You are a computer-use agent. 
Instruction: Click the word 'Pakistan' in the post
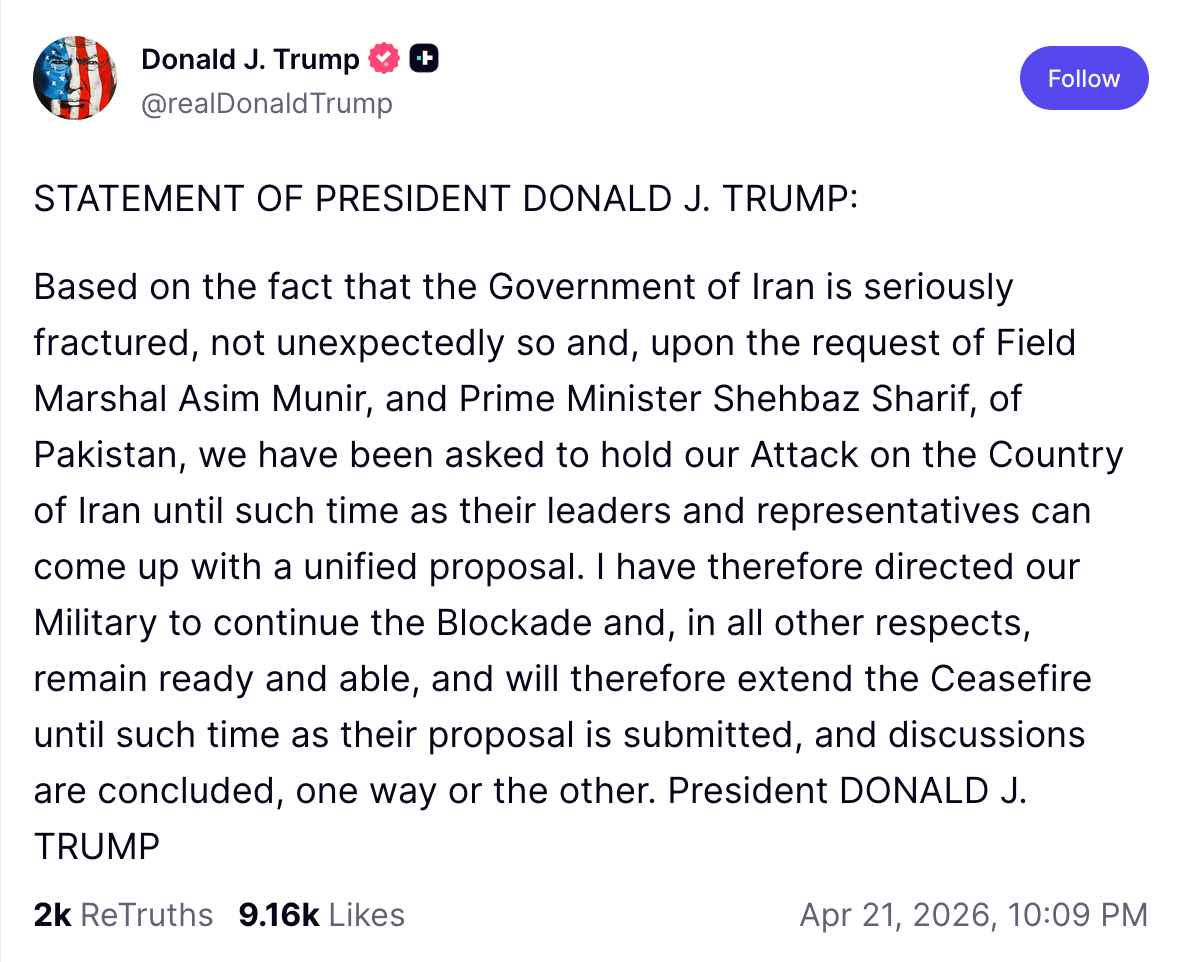[107, 455]
